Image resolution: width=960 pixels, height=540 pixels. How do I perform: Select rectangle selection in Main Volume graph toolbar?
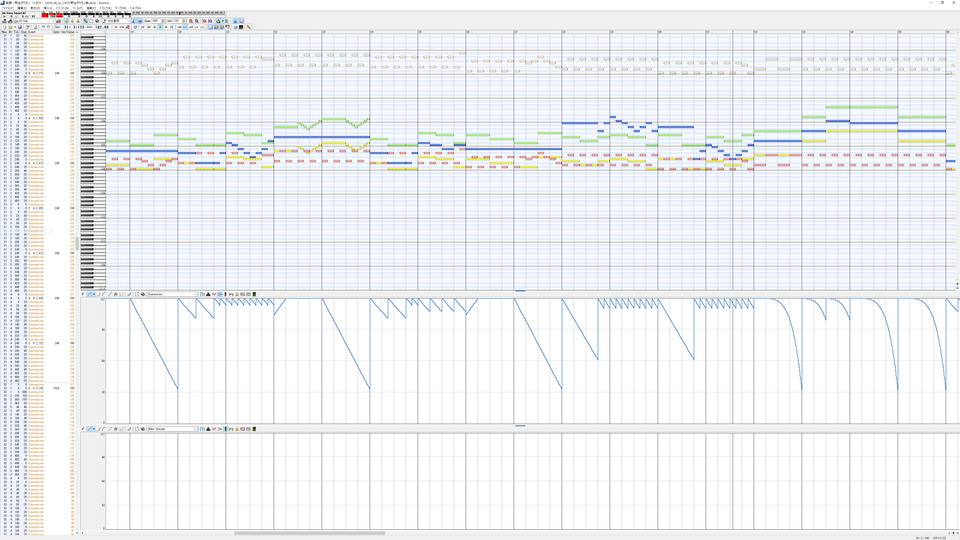click(x=137, y=429)
